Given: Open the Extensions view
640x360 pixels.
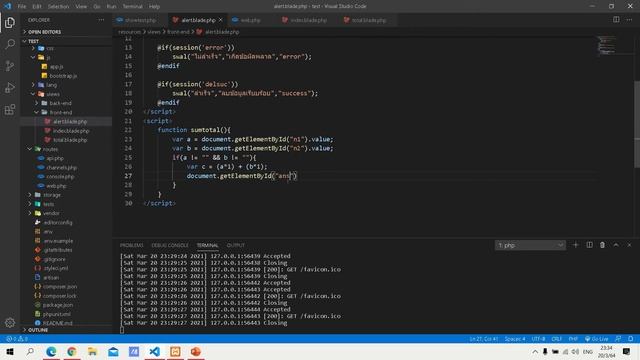Looking at the screenshot, I should pyautogui.click(x=10, y=109).
